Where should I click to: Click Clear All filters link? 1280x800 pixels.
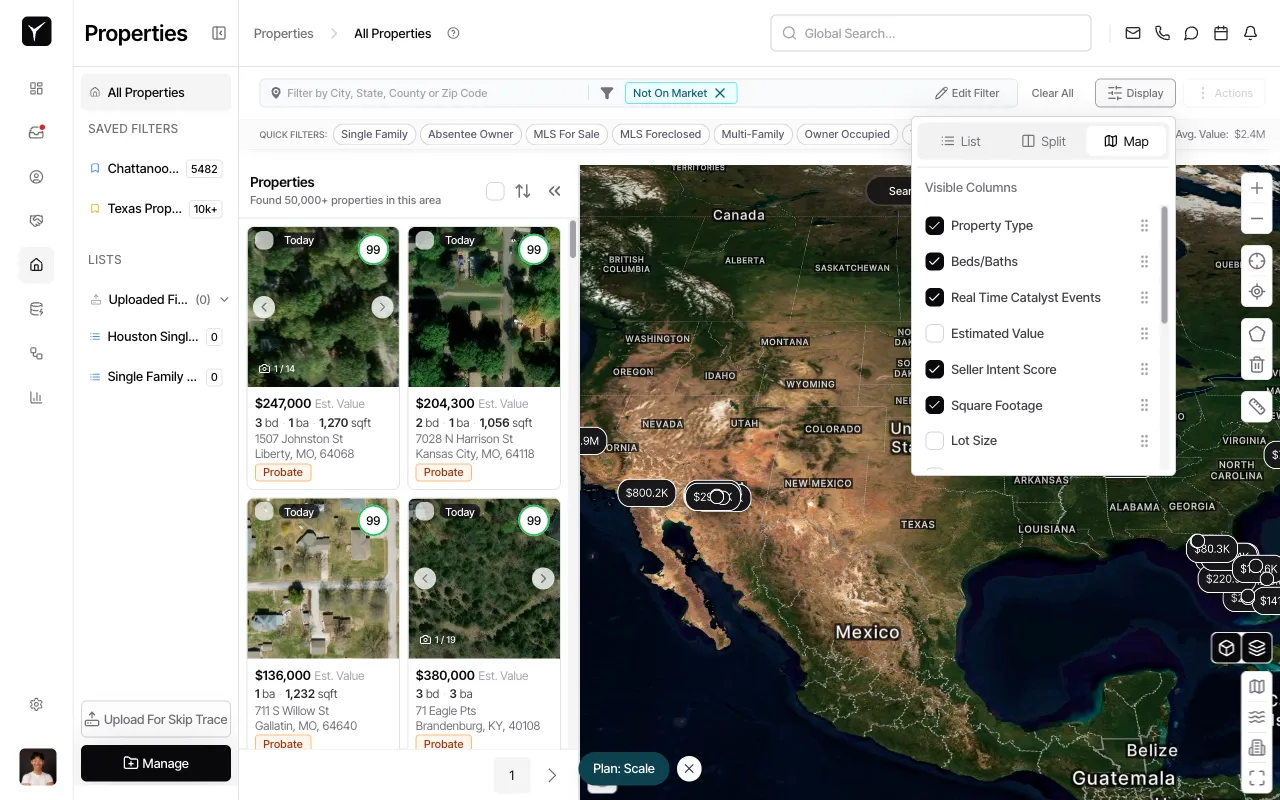[x=1052, y=93]
